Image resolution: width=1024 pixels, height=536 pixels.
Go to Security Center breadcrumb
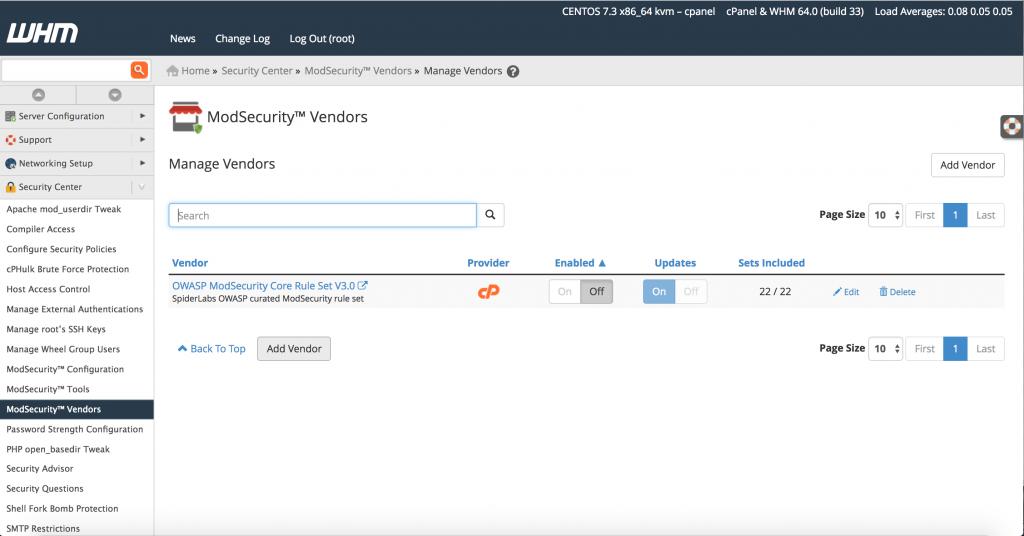tap(257, 71)
